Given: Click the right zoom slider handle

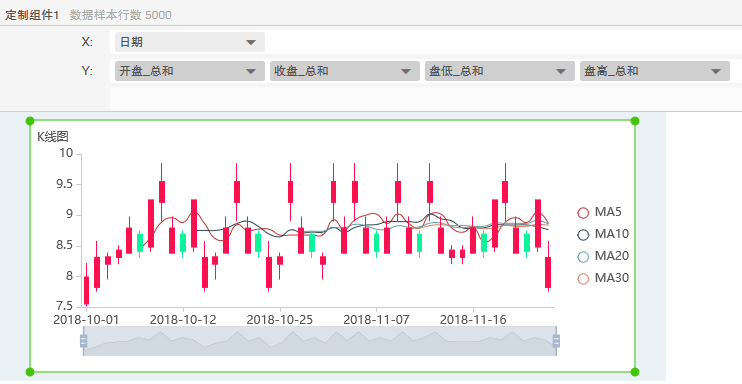Looking at the screenshot, I should pyautogui.click(x=556, y=341).
